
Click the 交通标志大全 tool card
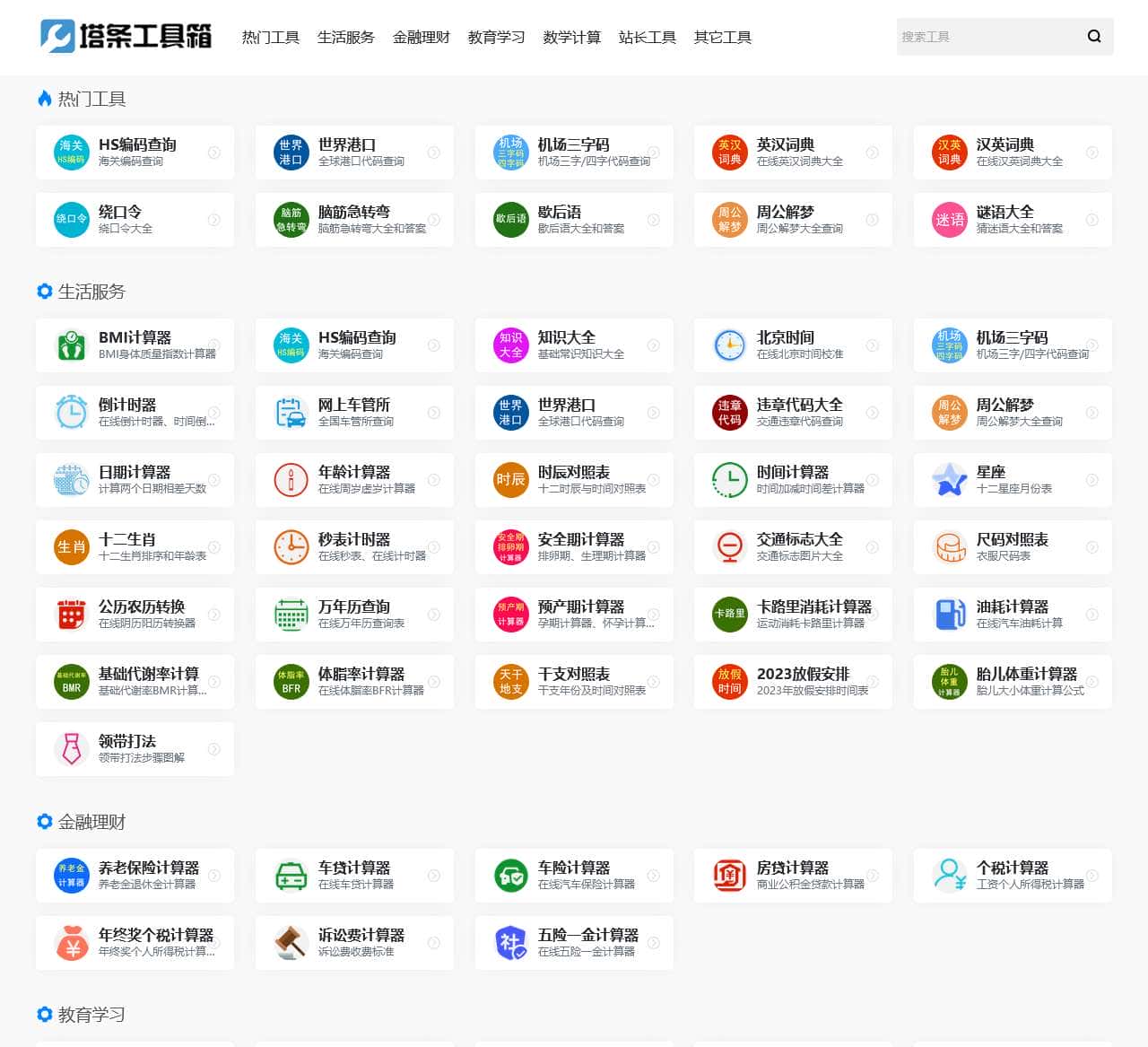[793, 547]
